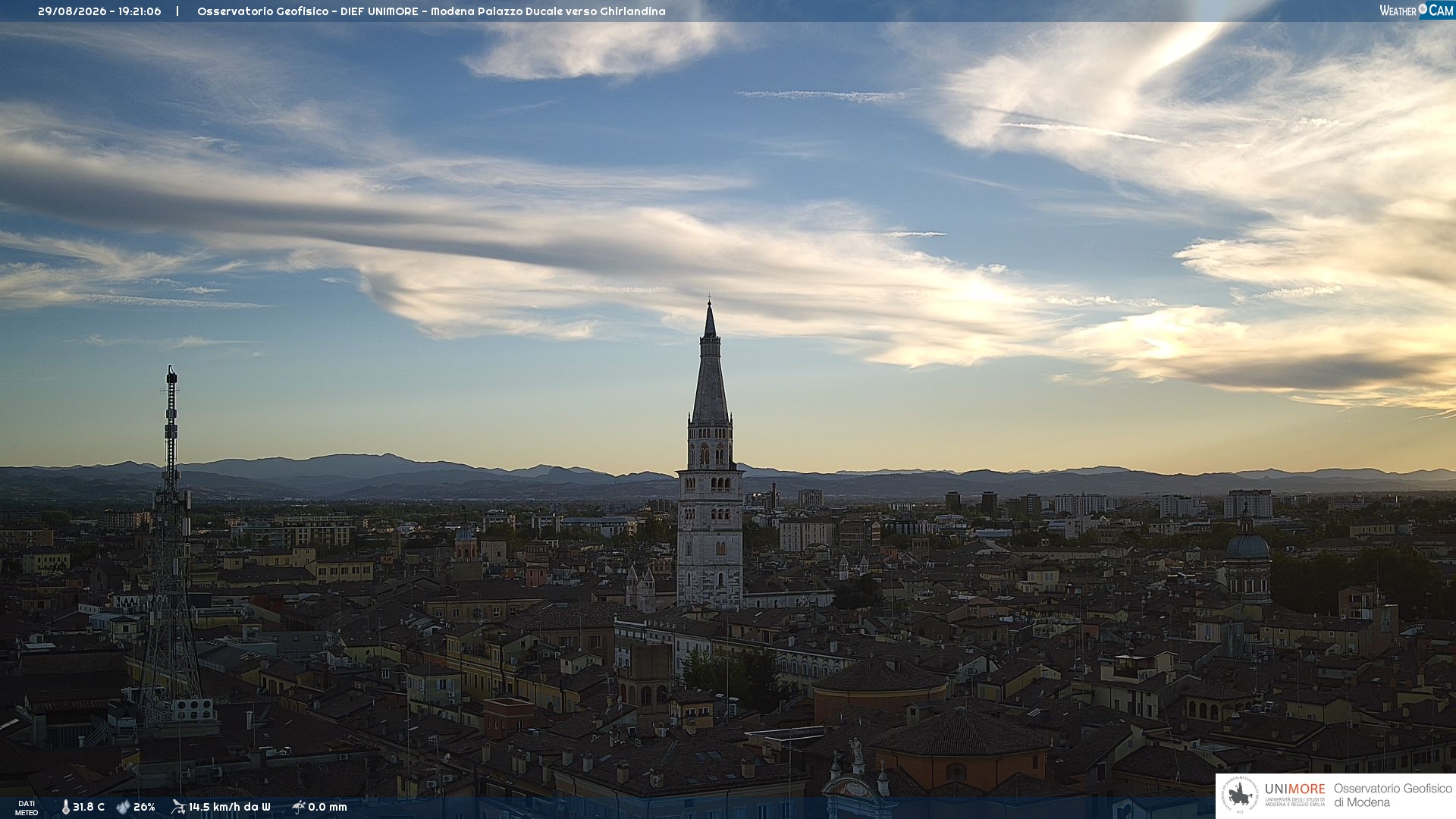The width and height of the screenshot is (1456, 819).
Task: Click the church dome at right
Action: coord(1247,544)
